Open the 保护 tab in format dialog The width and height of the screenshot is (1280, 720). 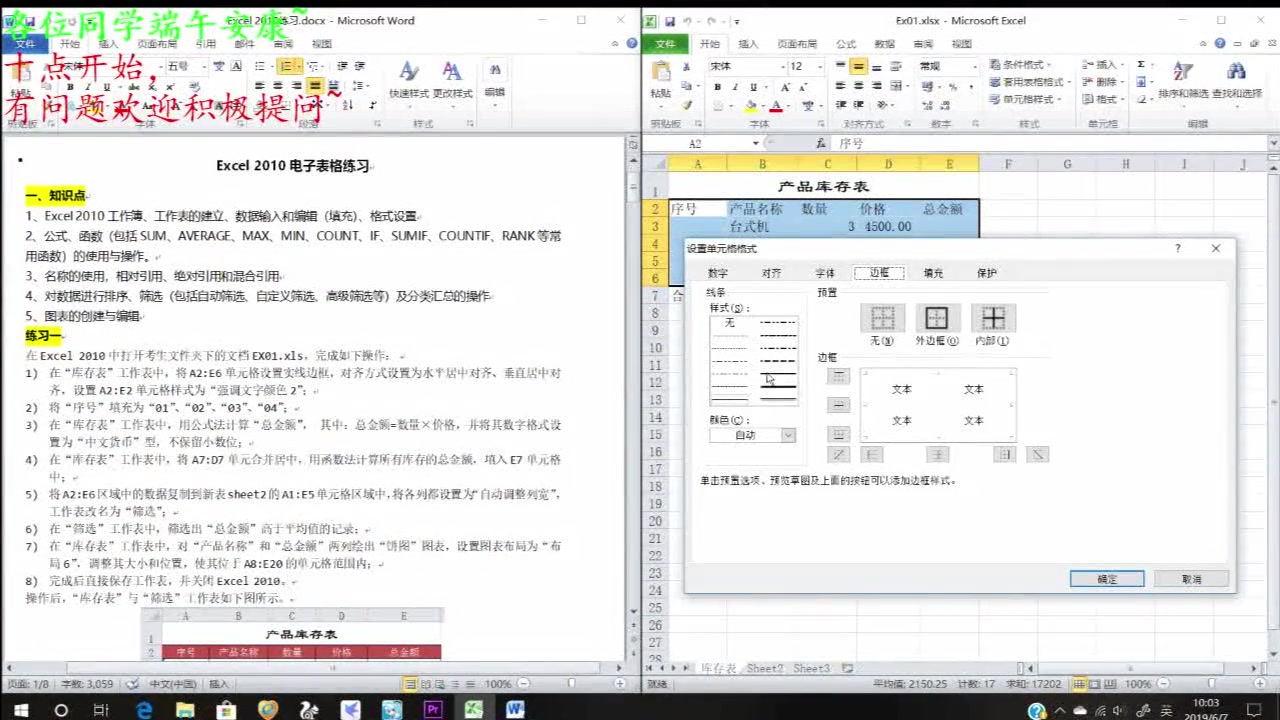[x=987, y=273]
